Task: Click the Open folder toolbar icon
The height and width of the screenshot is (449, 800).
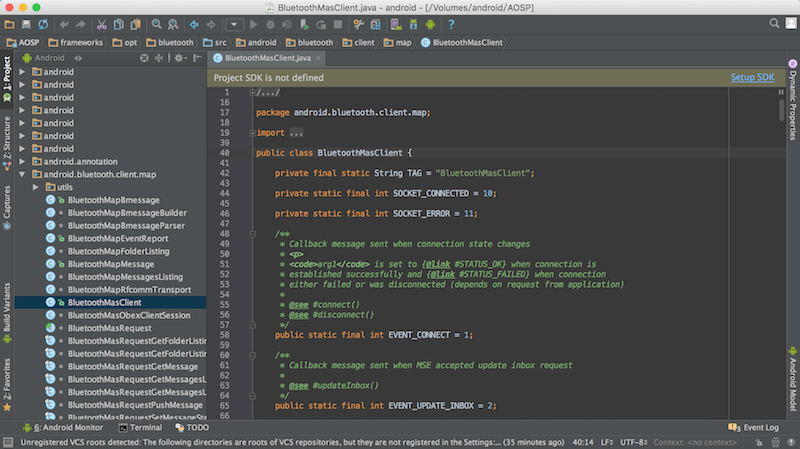Action: 9,24
